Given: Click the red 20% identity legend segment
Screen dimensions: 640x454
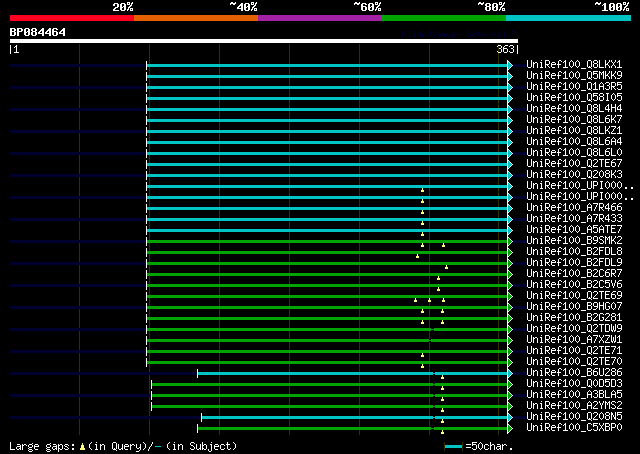Looking at the screenshot, I should coord(72,18).
